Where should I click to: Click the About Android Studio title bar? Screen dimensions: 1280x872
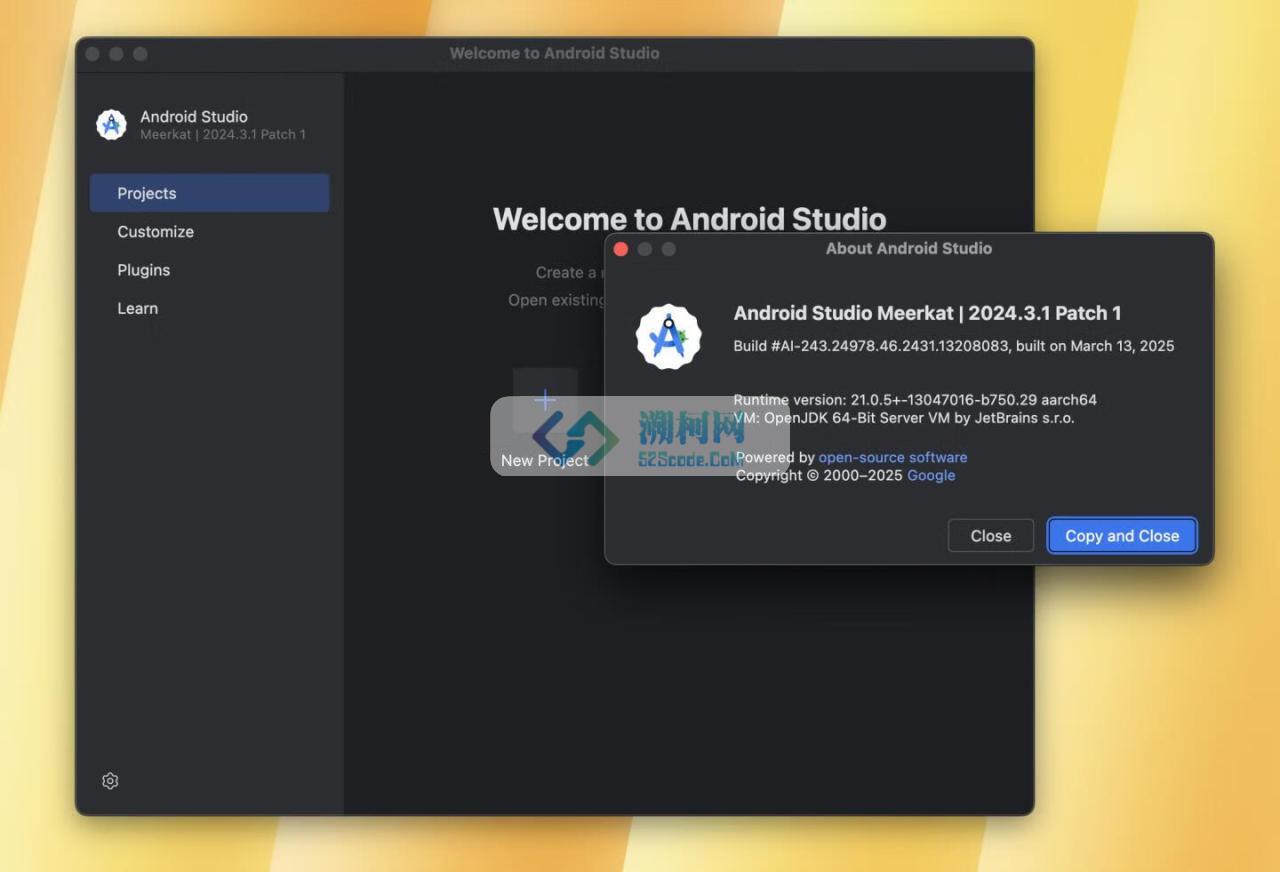coord(909,248)
